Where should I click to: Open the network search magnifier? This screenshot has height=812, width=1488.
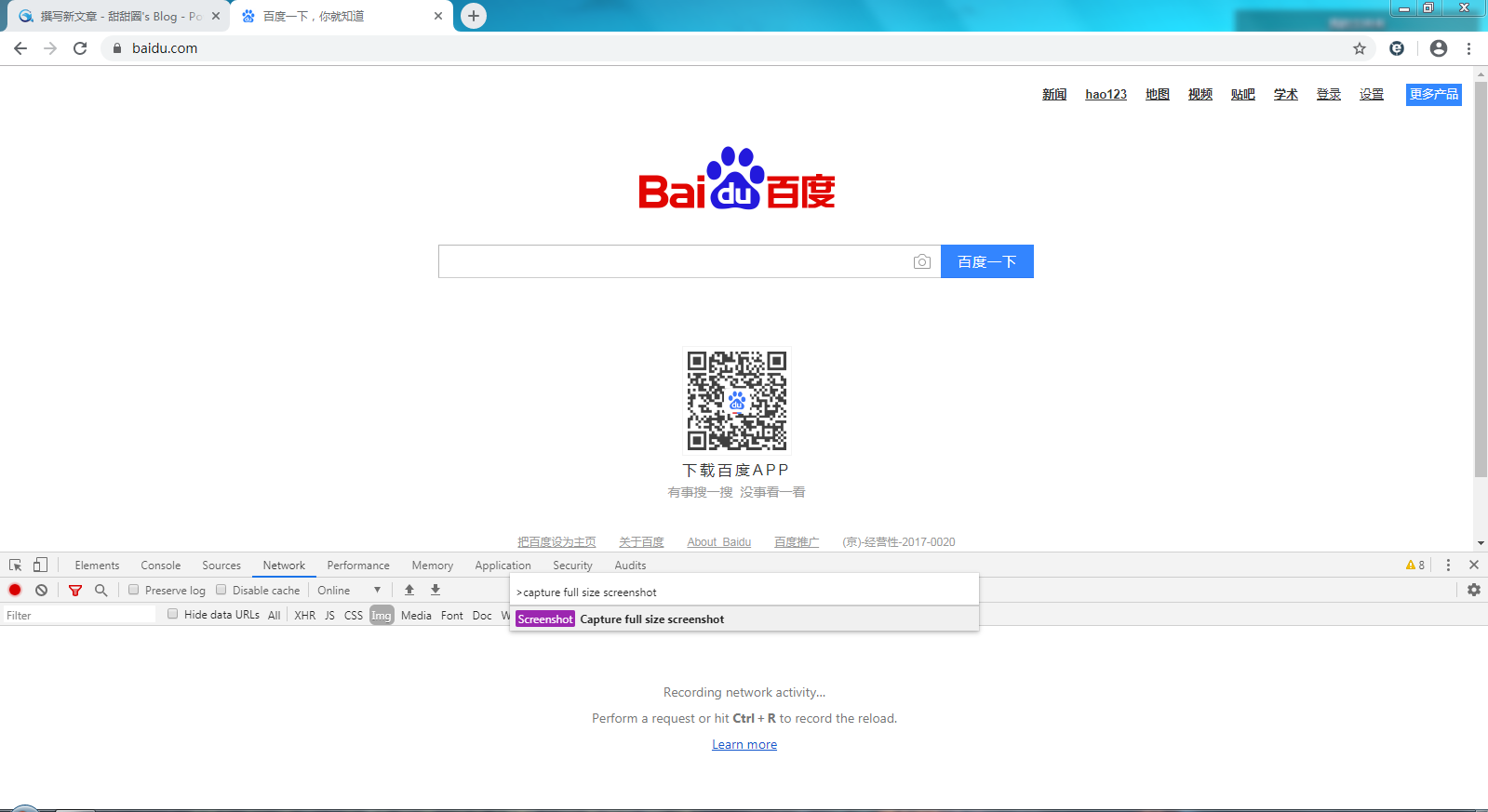(x=101, y=590)
